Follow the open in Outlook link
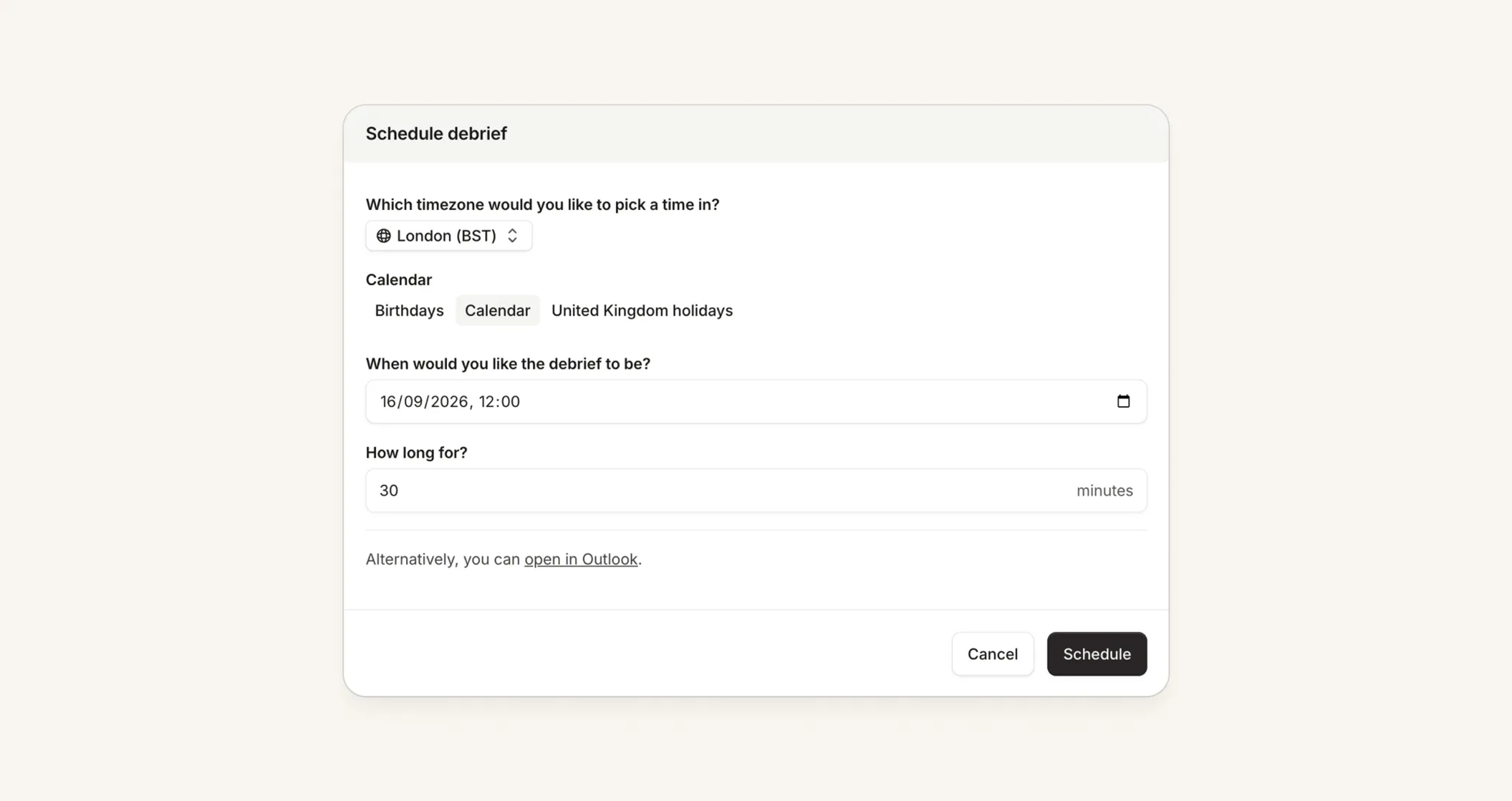This screenshot has height=801, width=1512. (580, 559)
